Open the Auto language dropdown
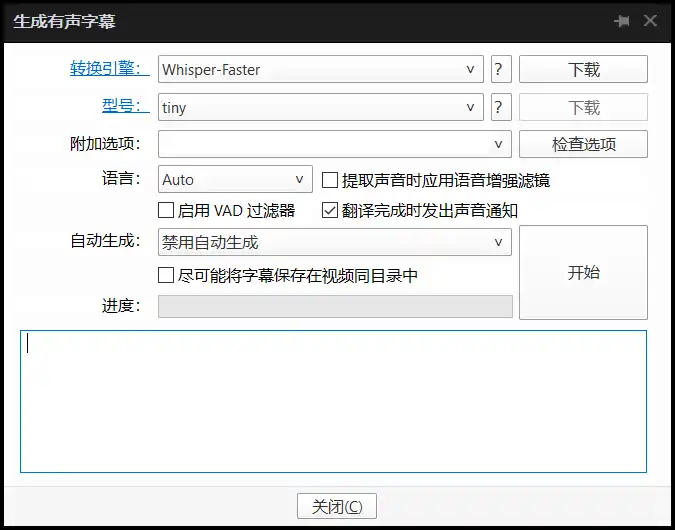Image resolution: width=675 pixels, height=530 pixels. point(300,180)
